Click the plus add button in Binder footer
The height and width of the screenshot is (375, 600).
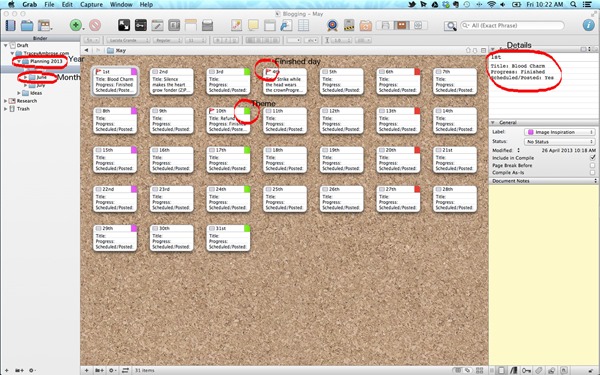point(6,370)
